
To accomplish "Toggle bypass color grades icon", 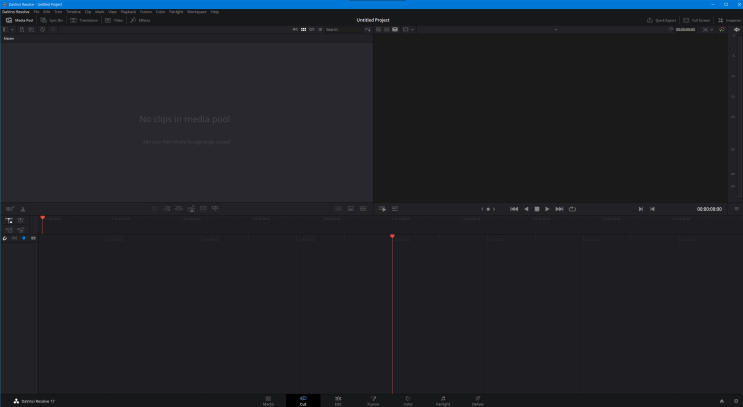I will tap(721, 29).
